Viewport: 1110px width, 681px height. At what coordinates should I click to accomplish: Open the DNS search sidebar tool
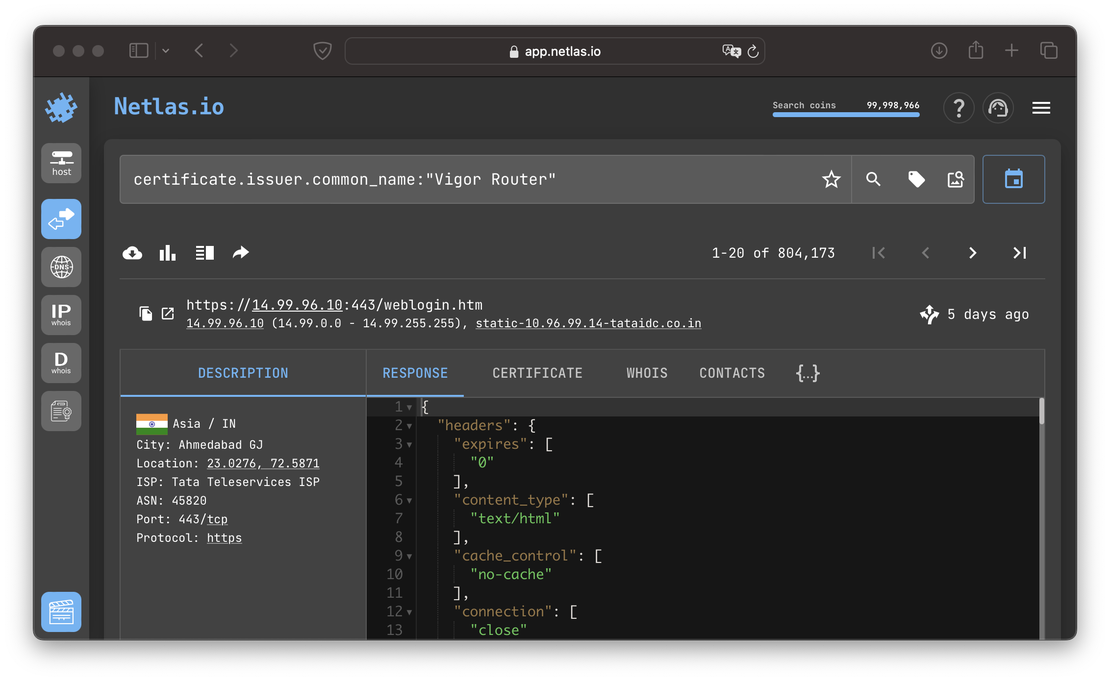tap(61, 267)
